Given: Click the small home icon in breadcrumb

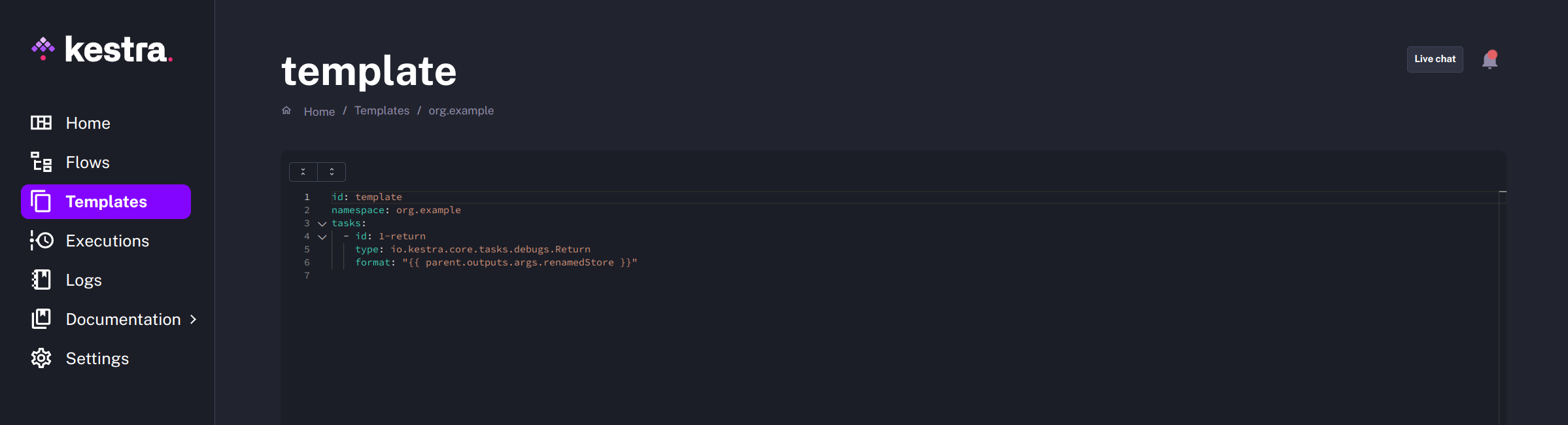Looking at the screenshot, I should (286, 110).
